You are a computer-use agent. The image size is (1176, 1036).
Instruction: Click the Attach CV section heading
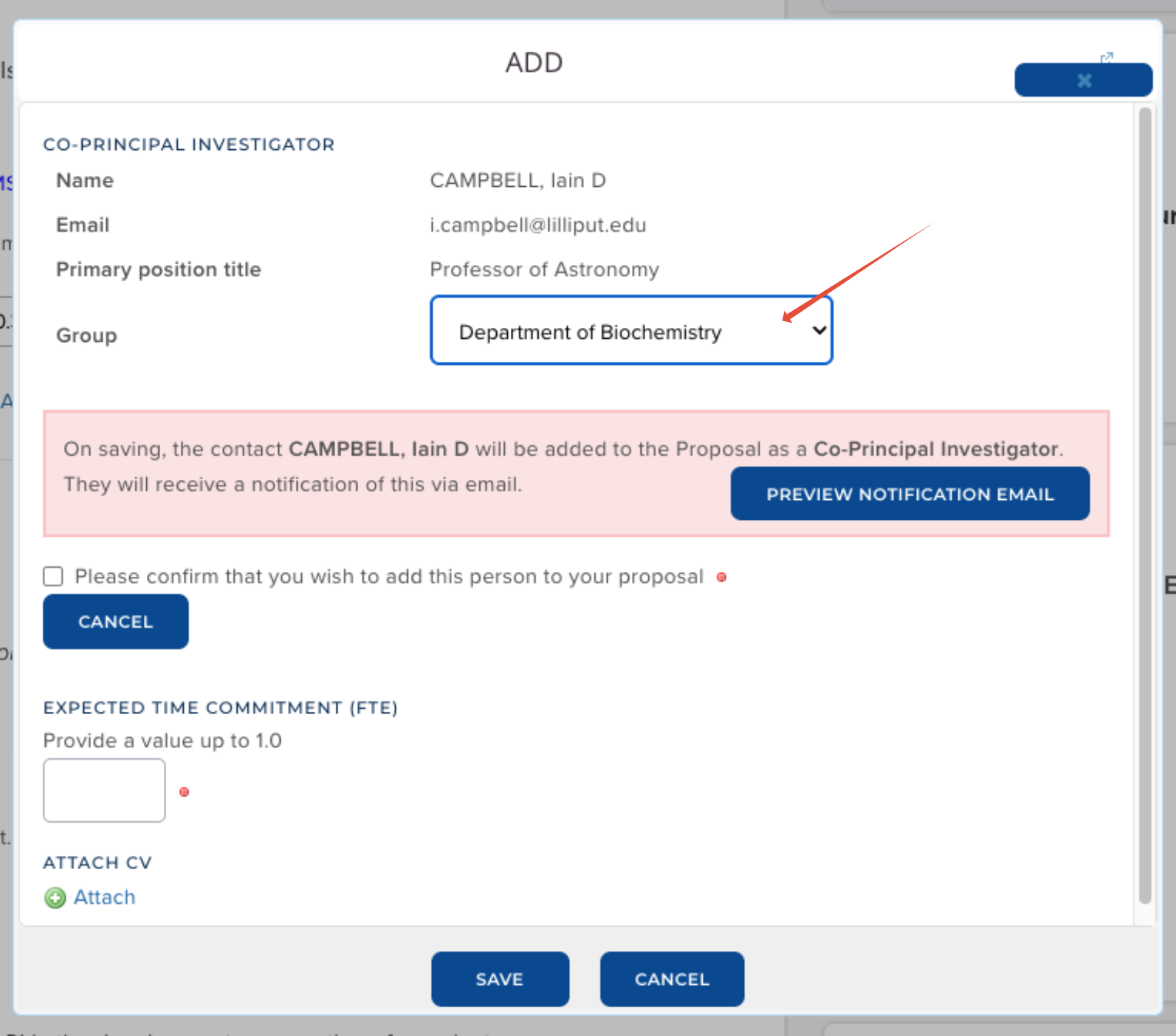(97, 862)
